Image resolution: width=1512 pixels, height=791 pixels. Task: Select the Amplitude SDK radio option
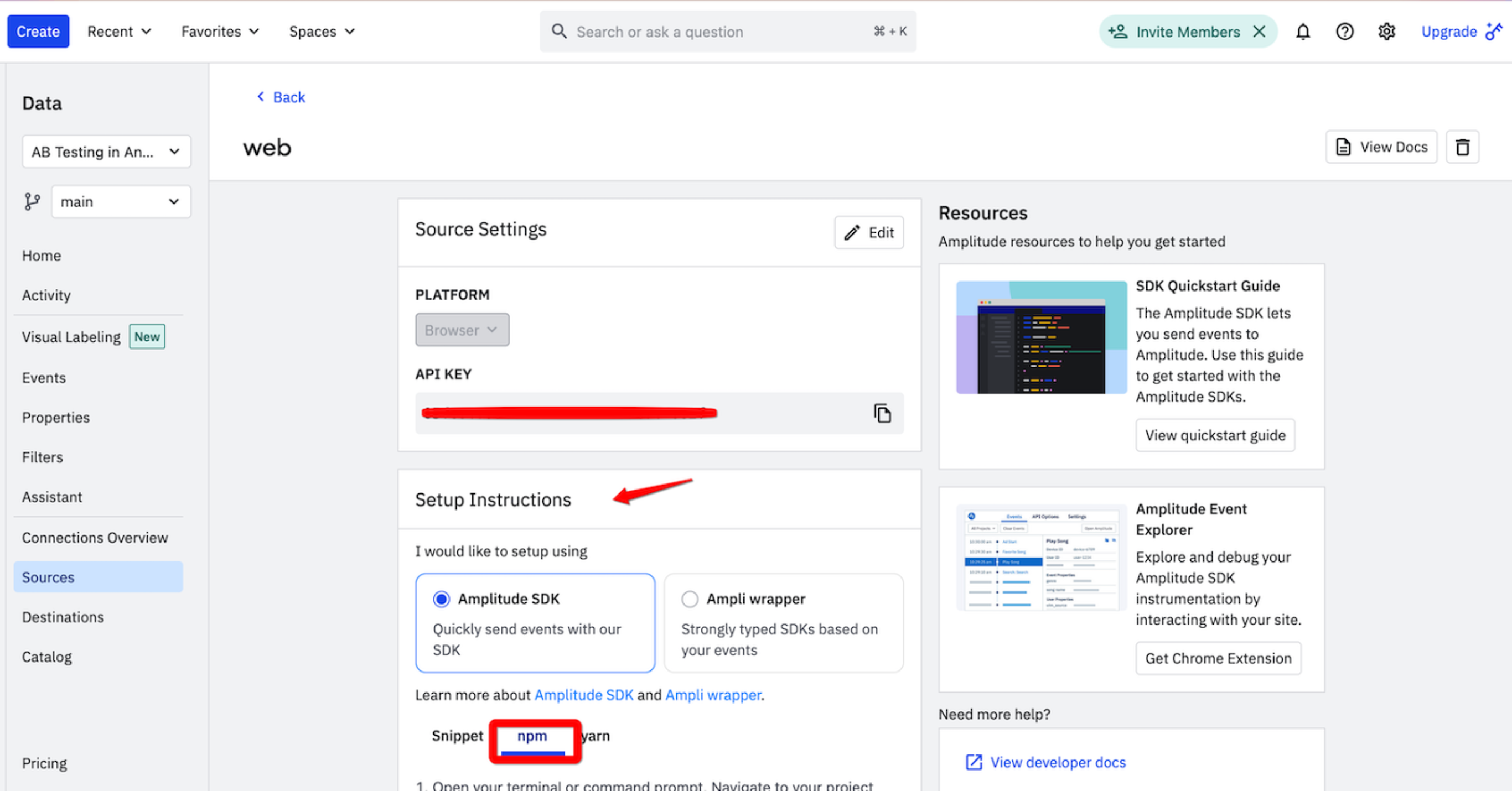coord(442,599)
